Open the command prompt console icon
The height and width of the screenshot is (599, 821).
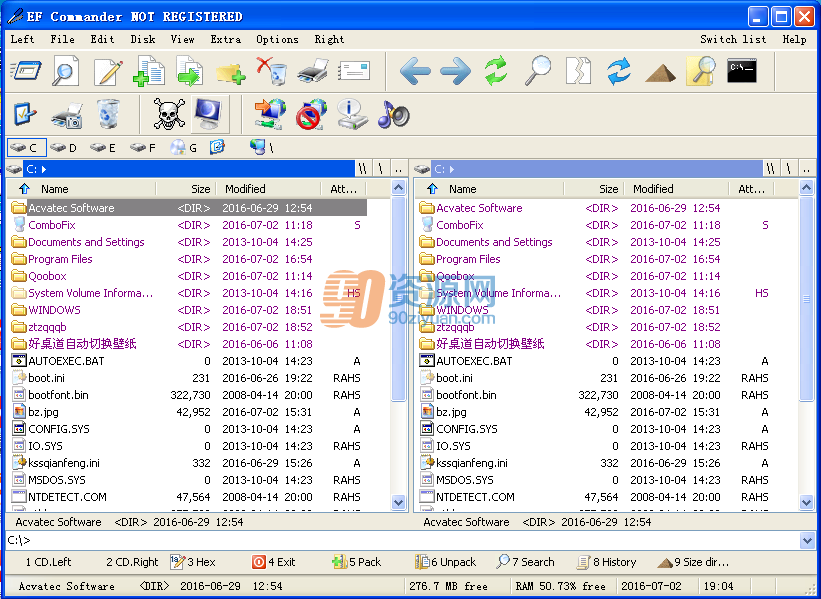[741, 71]
